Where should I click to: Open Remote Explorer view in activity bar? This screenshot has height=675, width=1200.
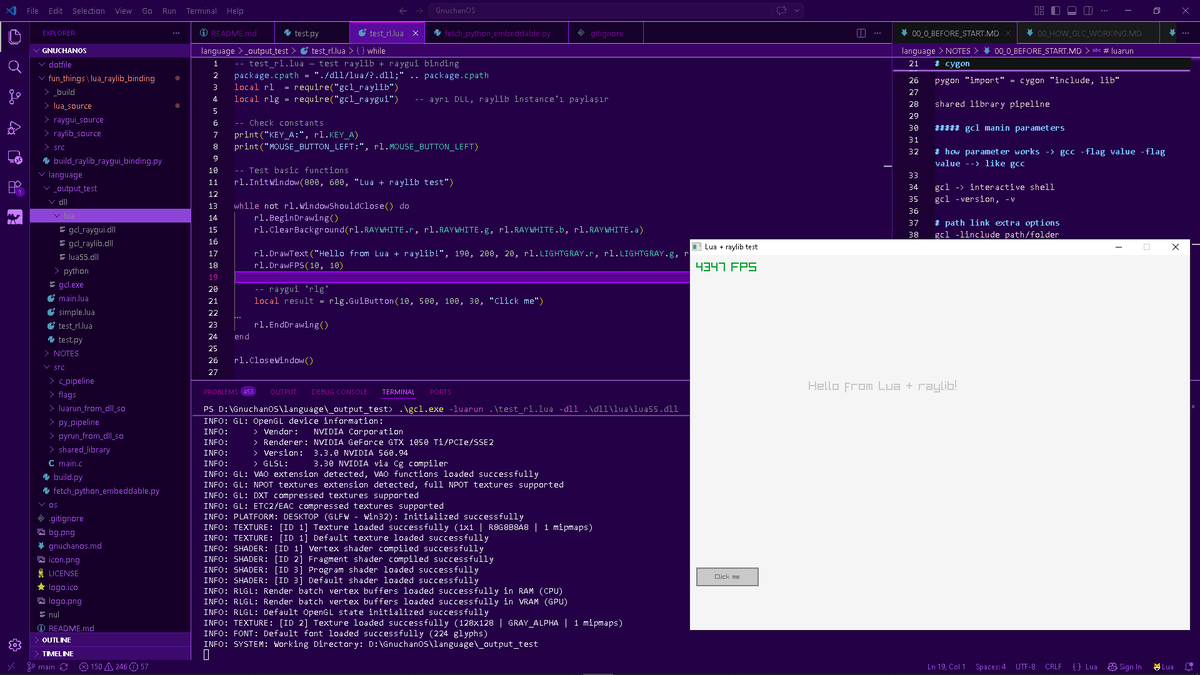[x=14, y=157]
